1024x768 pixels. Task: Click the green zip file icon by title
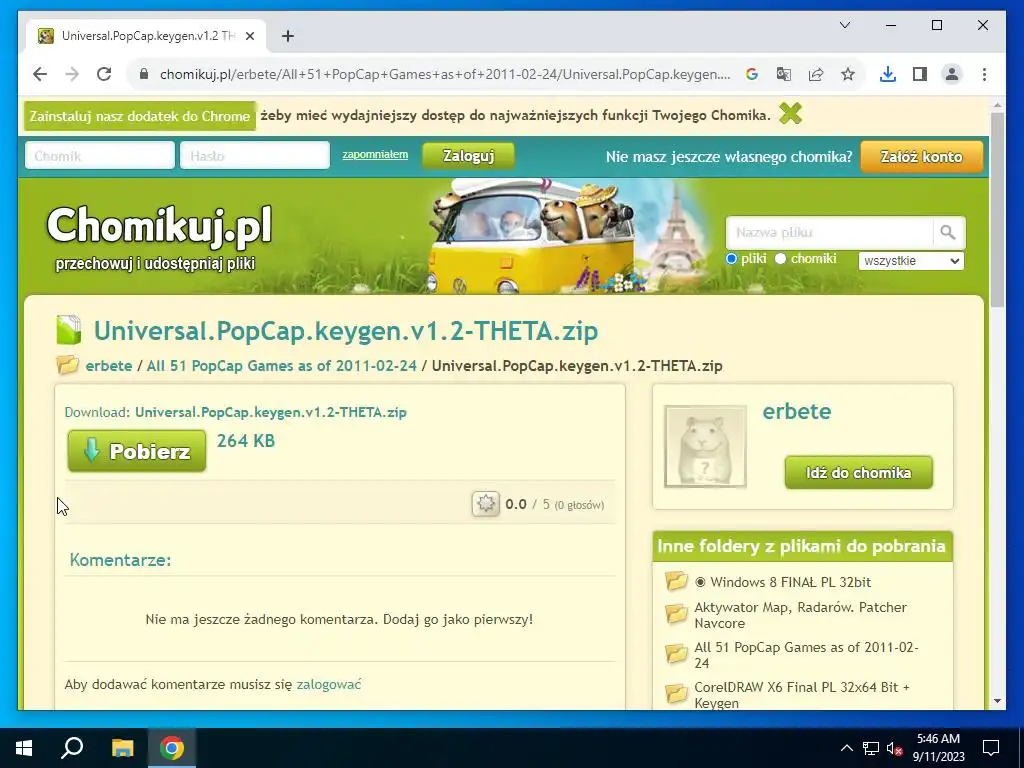tap(69, 330)
